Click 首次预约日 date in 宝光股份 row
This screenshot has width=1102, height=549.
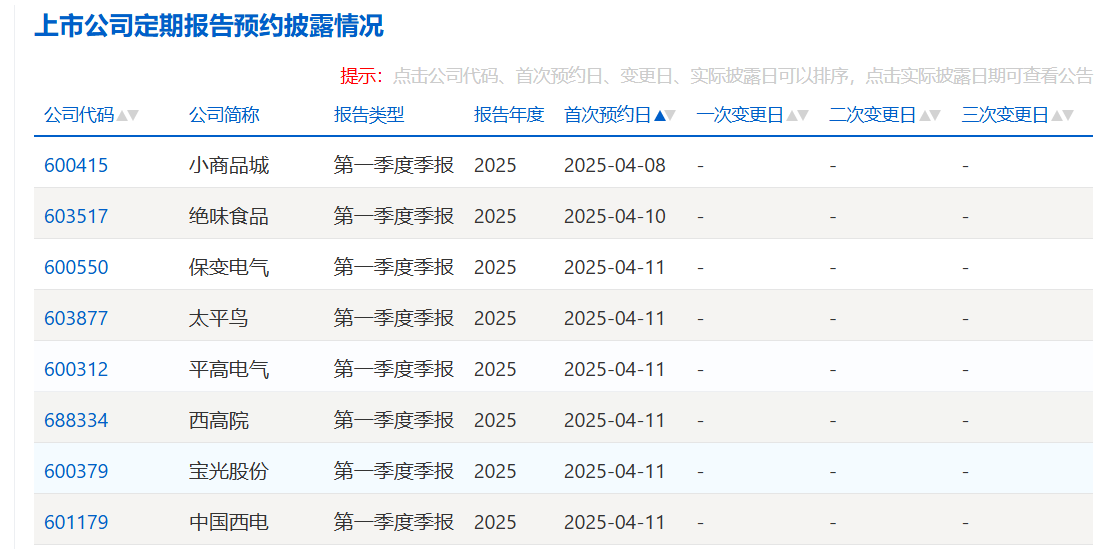614,471
